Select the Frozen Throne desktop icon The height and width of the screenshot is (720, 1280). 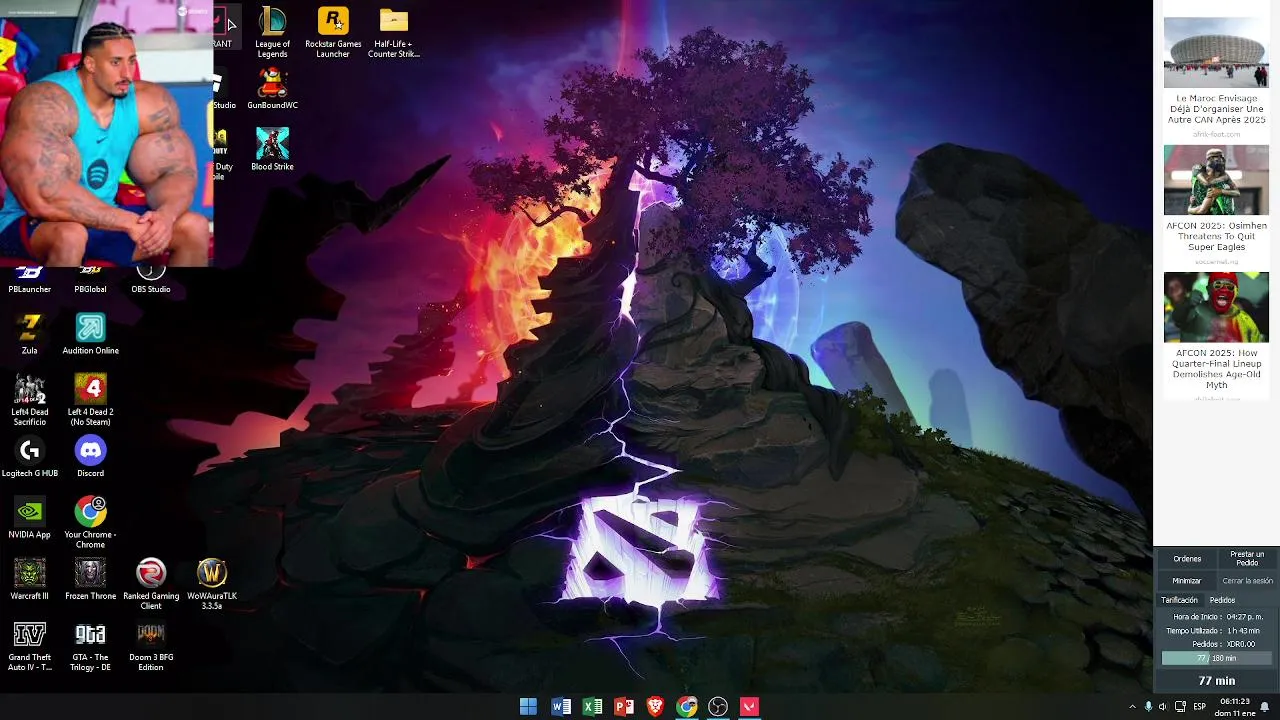click(90, 579)
